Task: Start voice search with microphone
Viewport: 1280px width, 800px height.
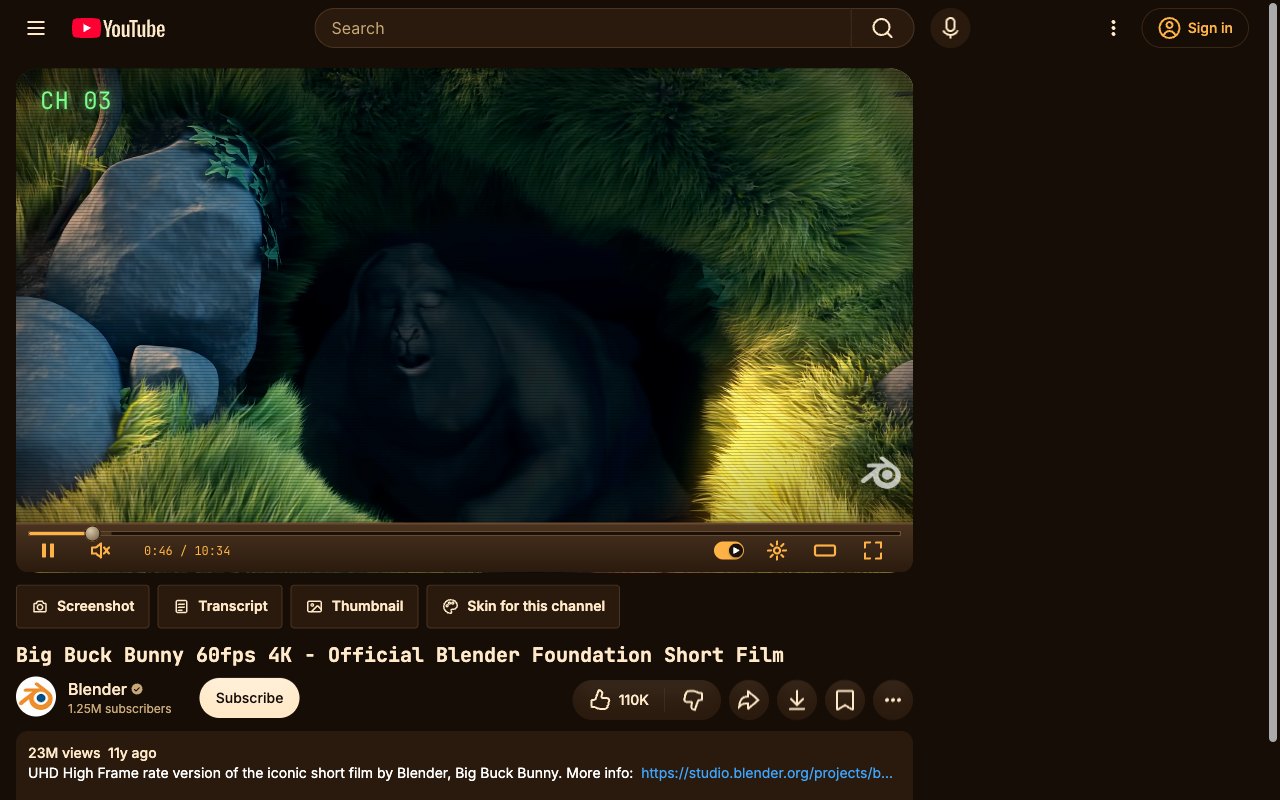Action: (950, 28)
